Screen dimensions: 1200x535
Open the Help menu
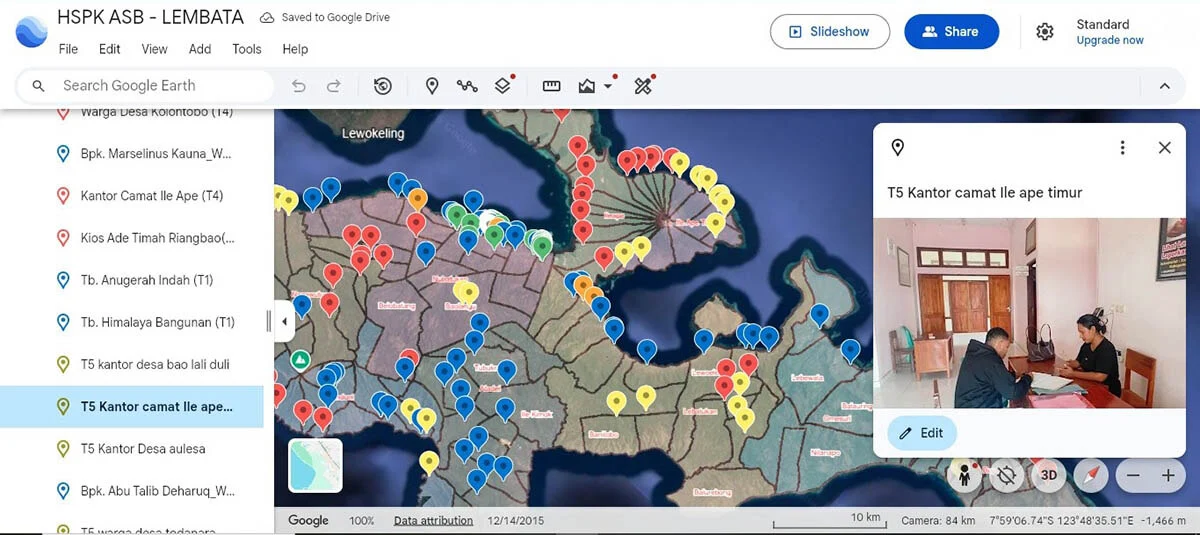tap(295, 49)
